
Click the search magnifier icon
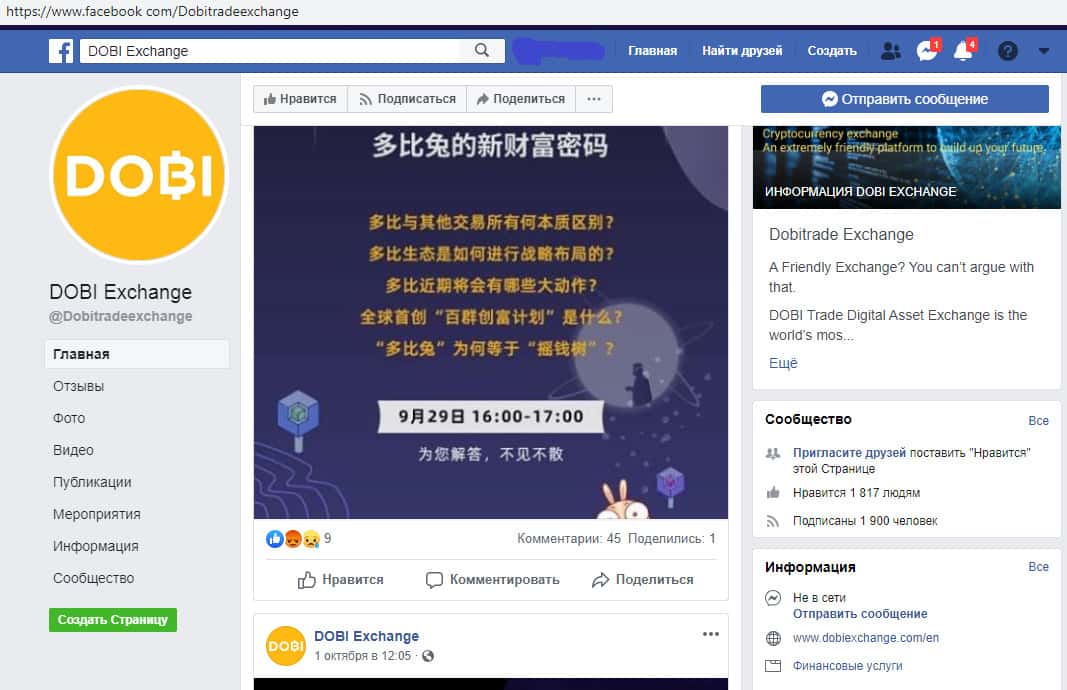tap(482, 50)
